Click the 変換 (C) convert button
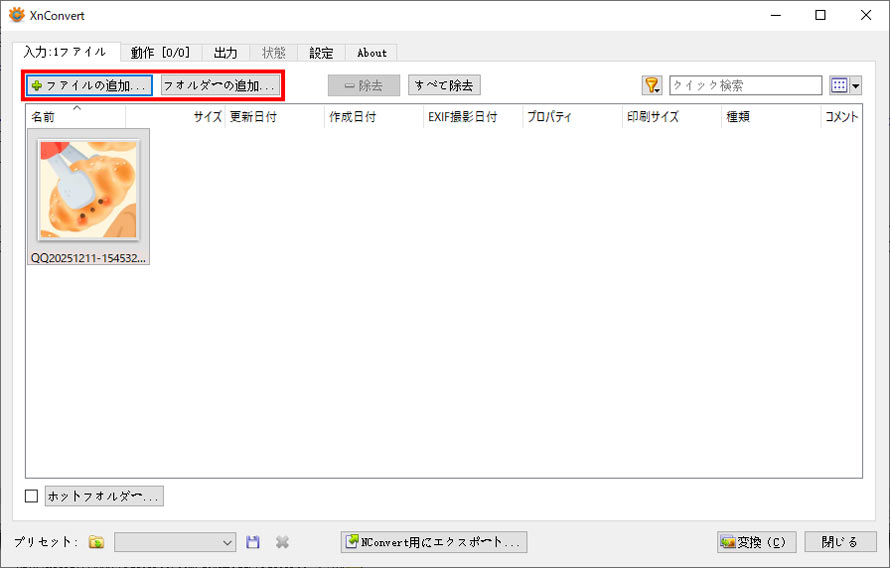Screen dimensions: 890x568 (757, 542)
